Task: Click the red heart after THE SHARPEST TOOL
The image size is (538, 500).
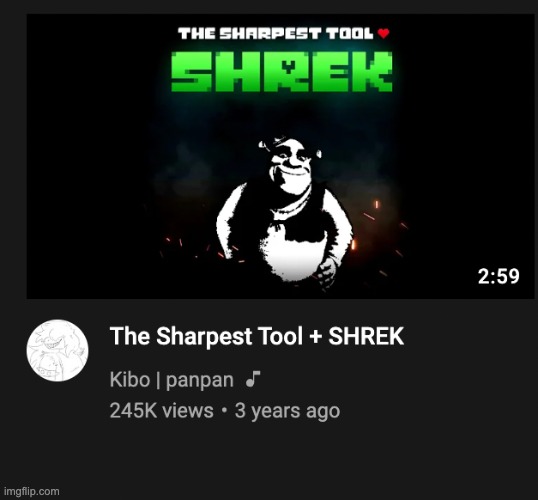Action: [383, 33]
